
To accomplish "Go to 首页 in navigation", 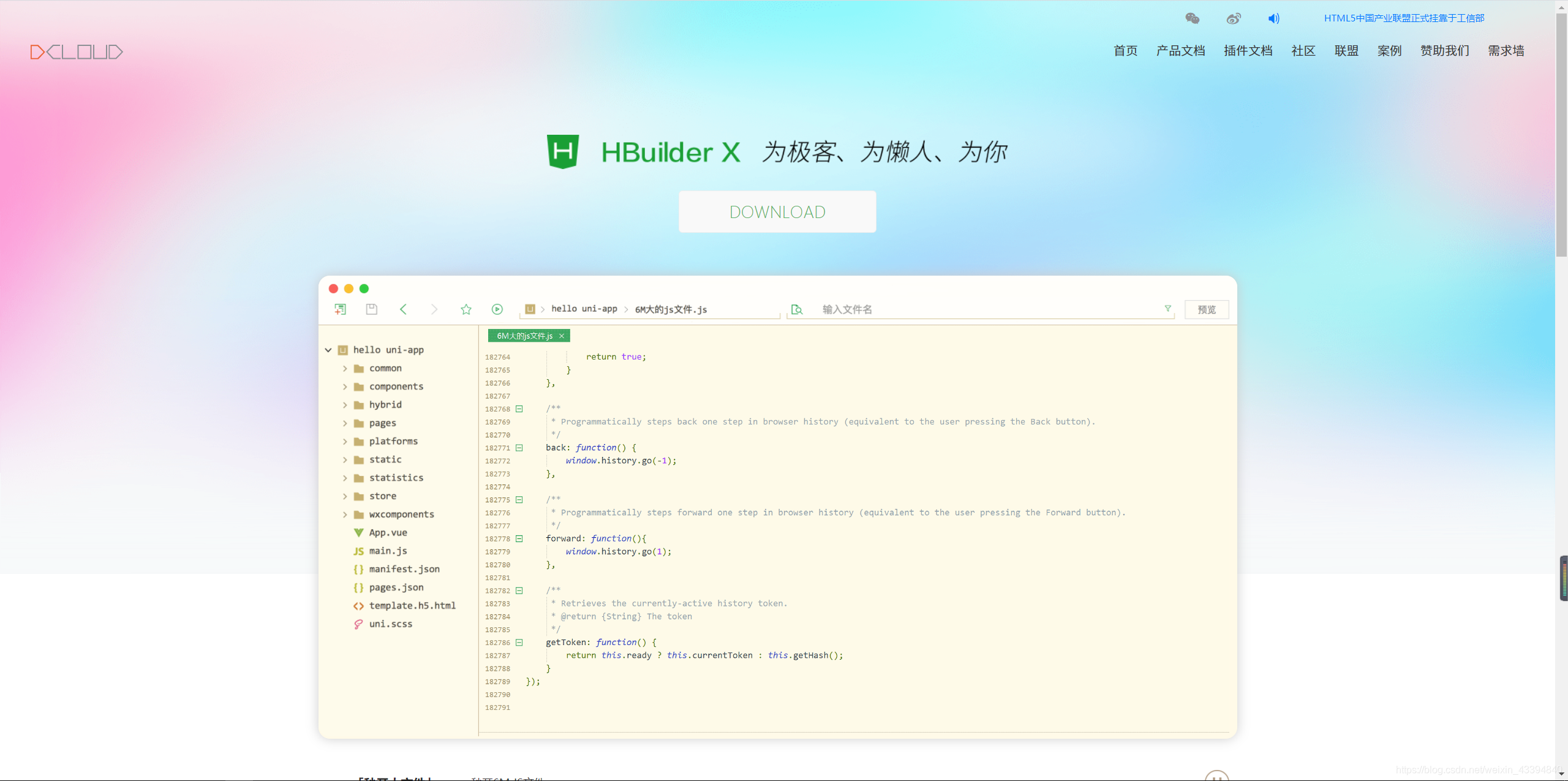I will click(1125, 51).
